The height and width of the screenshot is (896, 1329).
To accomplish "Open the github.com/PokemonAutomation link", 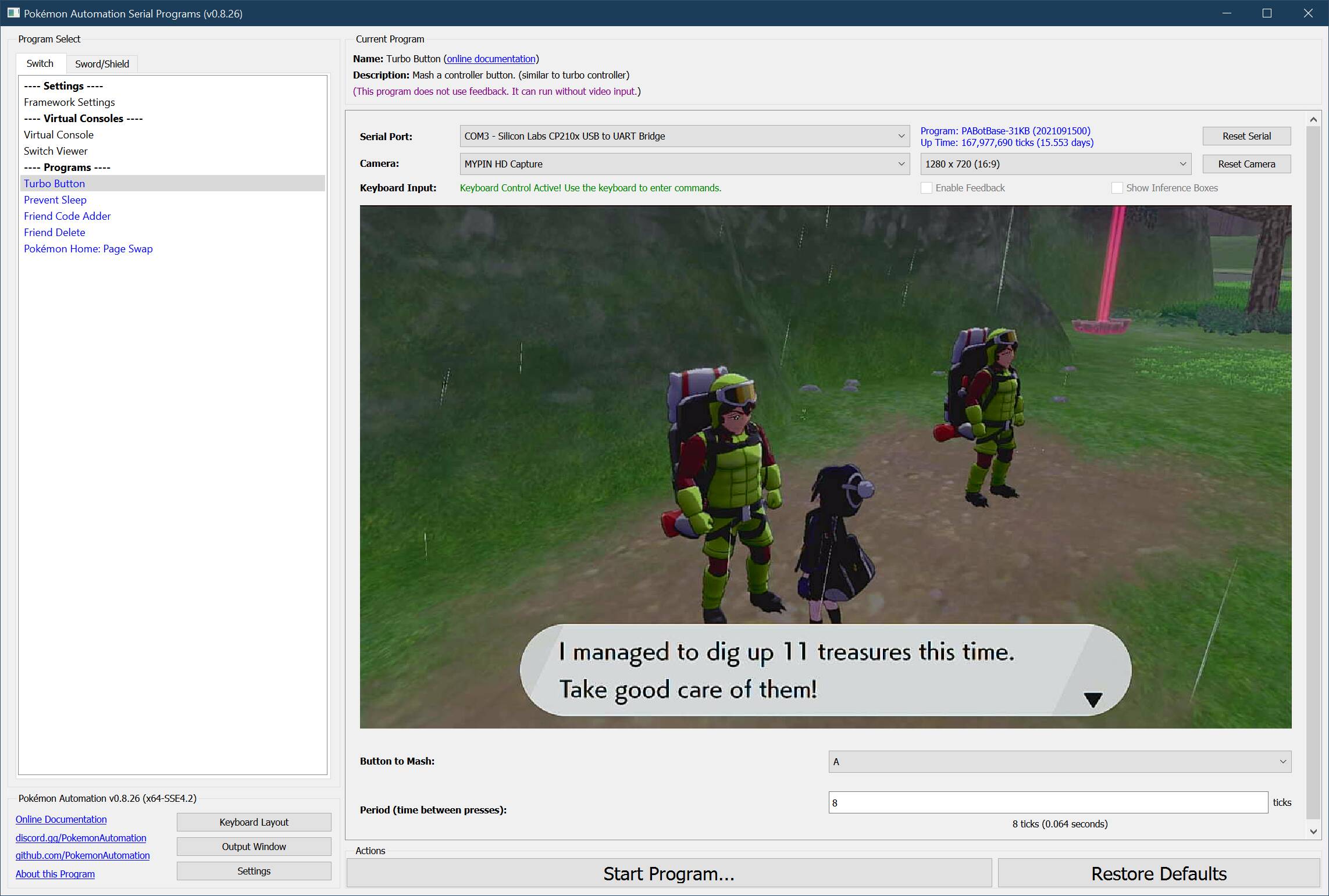I will tap(83, 855).
